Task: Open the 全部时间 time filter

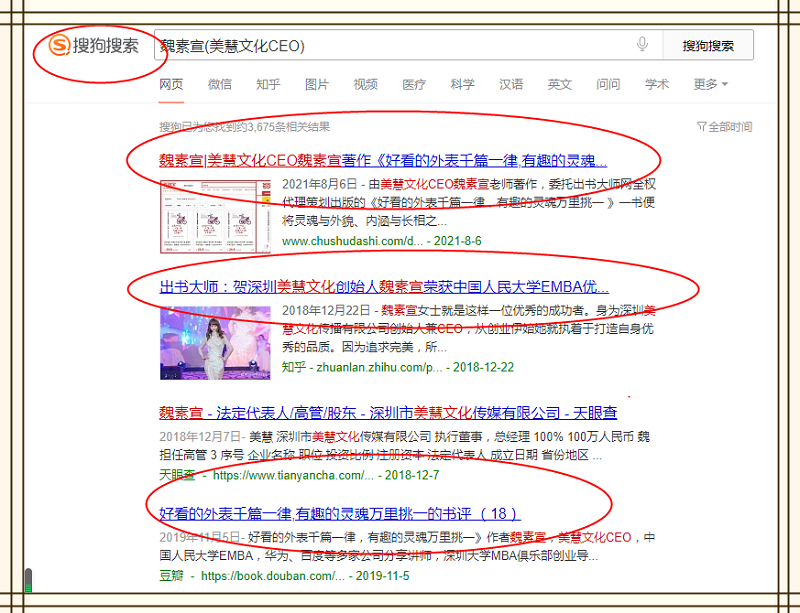Action: click(724, 127)
